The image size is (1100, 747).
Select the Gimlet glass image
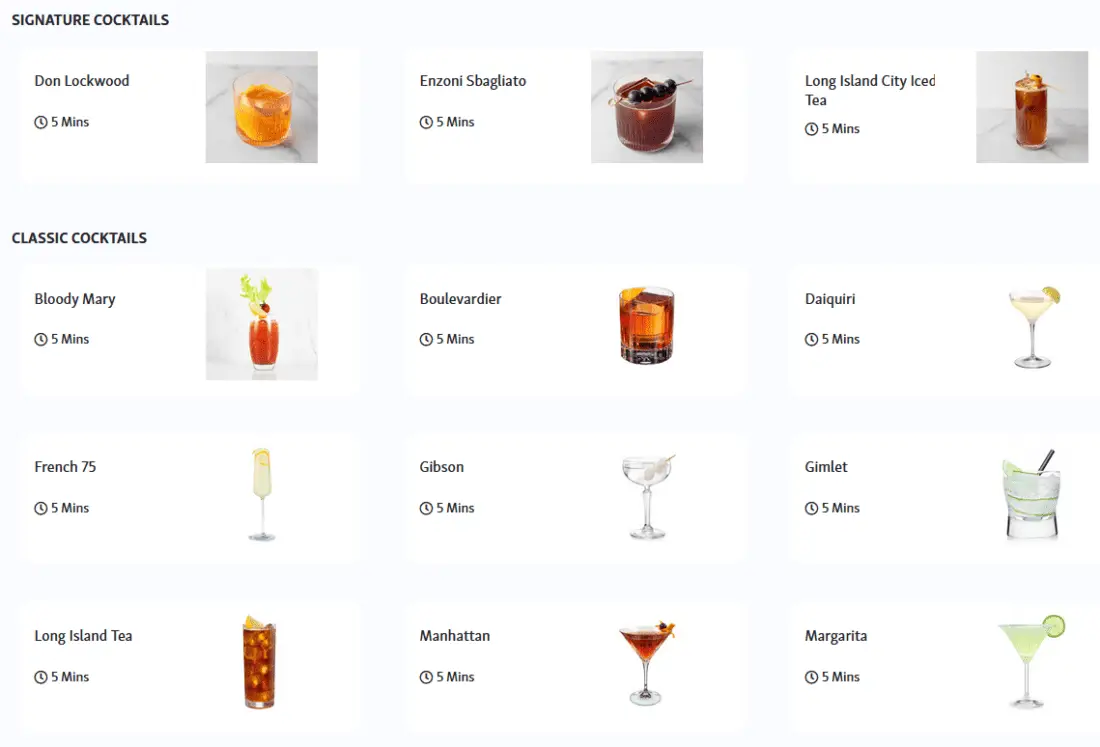(1031, 494)
